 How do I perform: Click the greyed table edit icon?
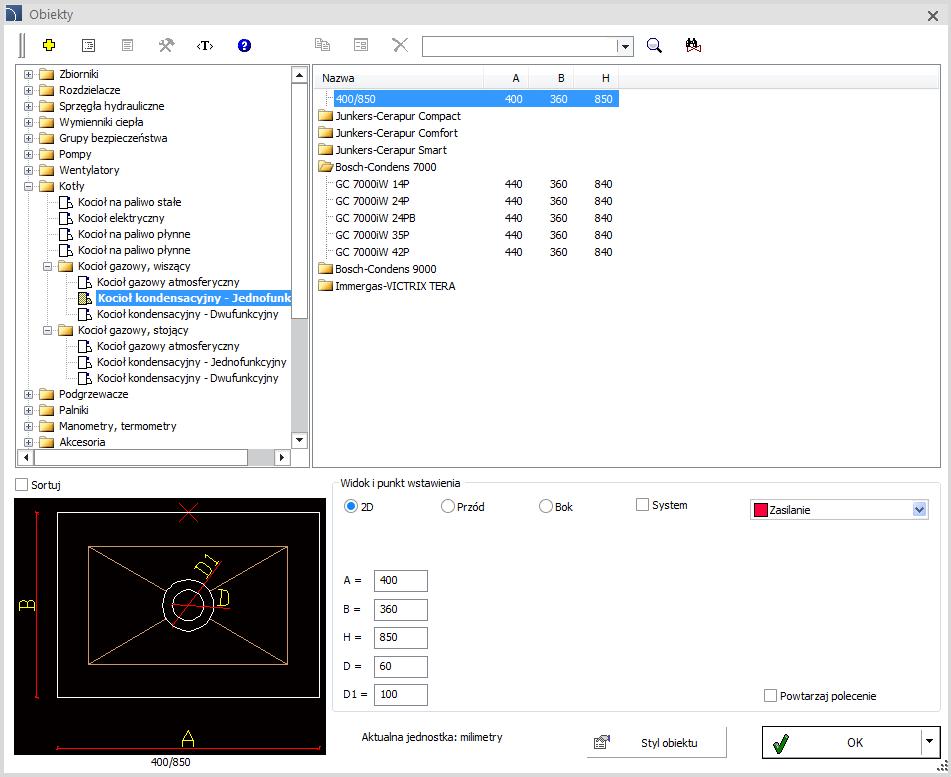click(361, 45)
